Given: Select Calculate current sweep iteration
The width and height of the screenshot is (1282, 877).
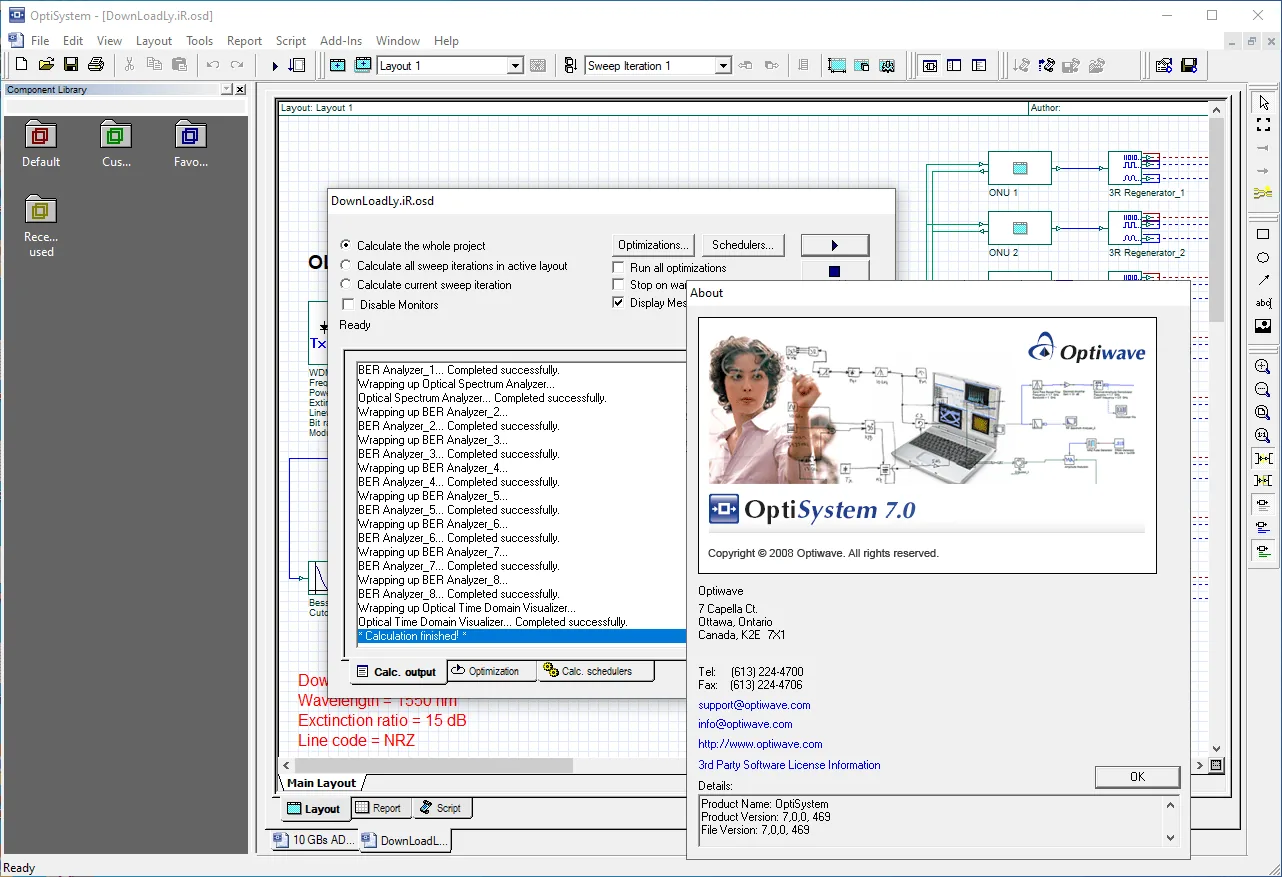Looking at the screenshot, I should pos(346,285).
